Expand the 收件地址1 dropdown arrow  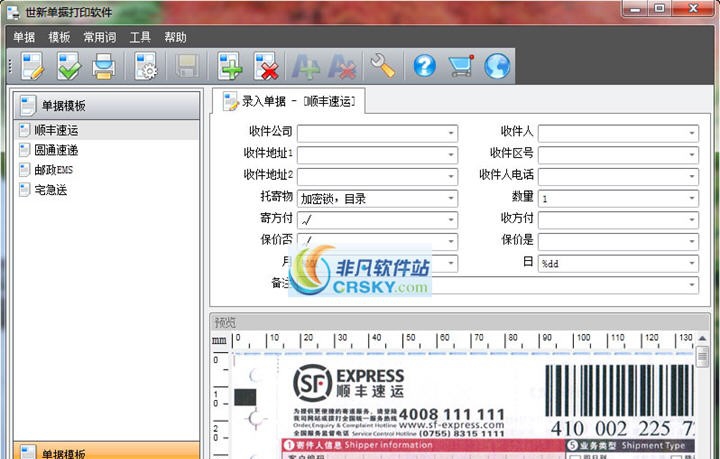[451, 155]
